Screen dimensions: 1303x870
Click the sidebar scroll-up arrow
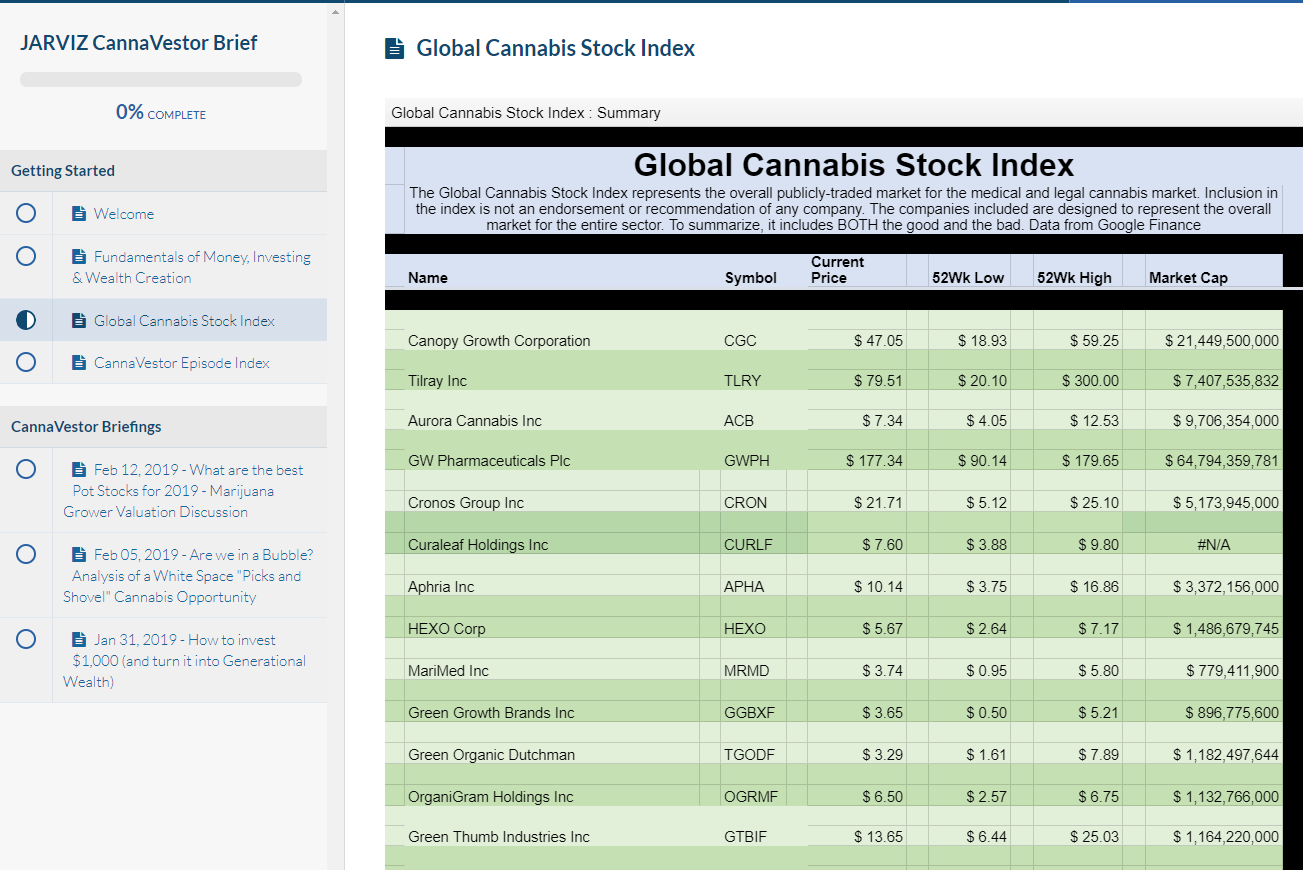coord(335,11)
